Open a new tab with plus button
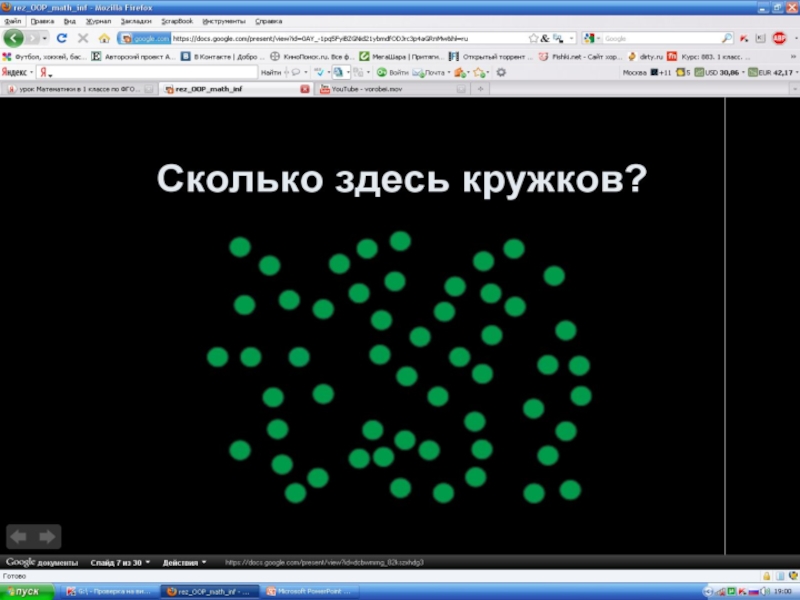This screenshot has height=600, width=800. pos(480,89)
